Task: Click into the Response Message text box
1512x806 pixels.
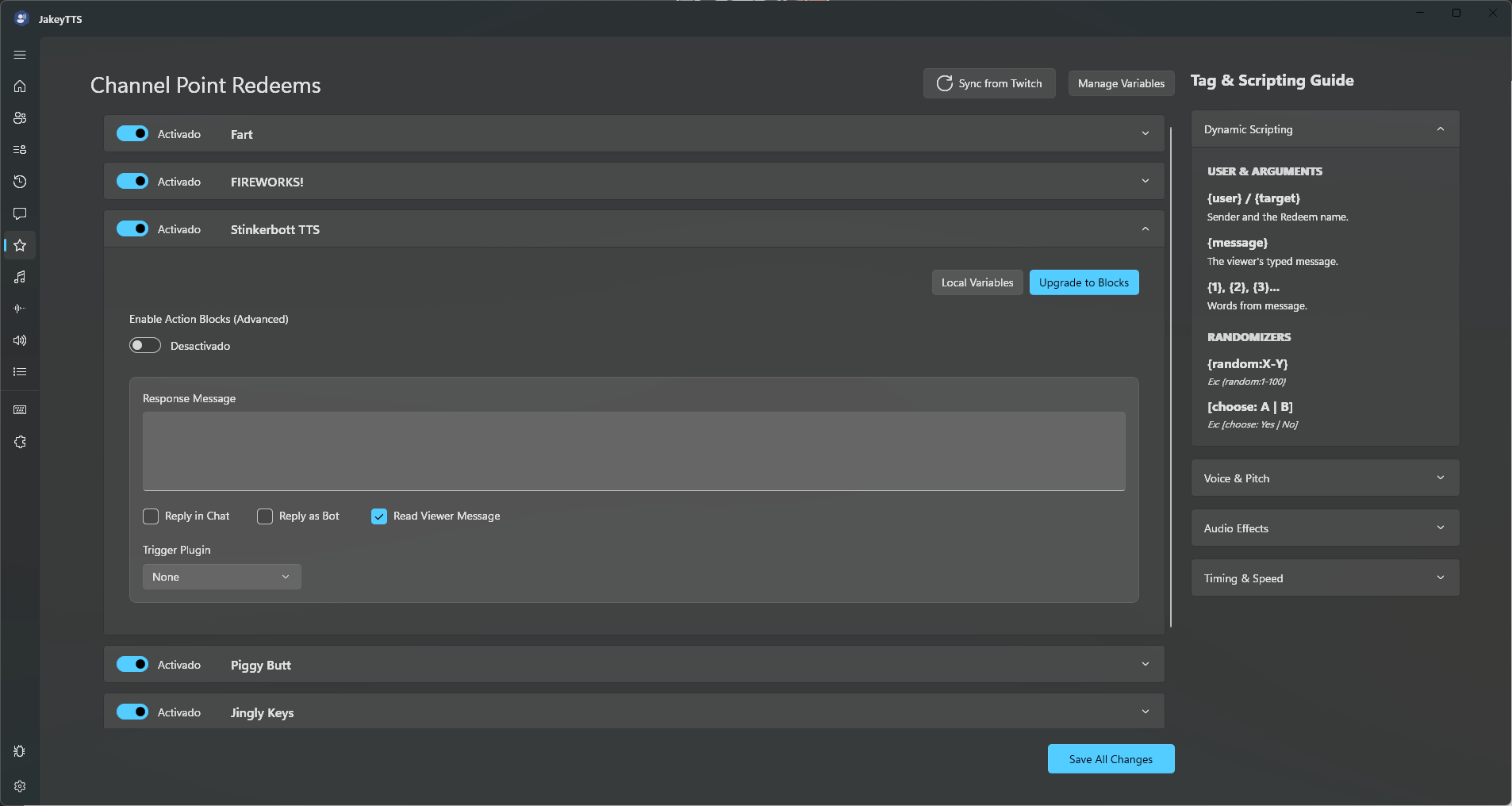Action: 634,451
